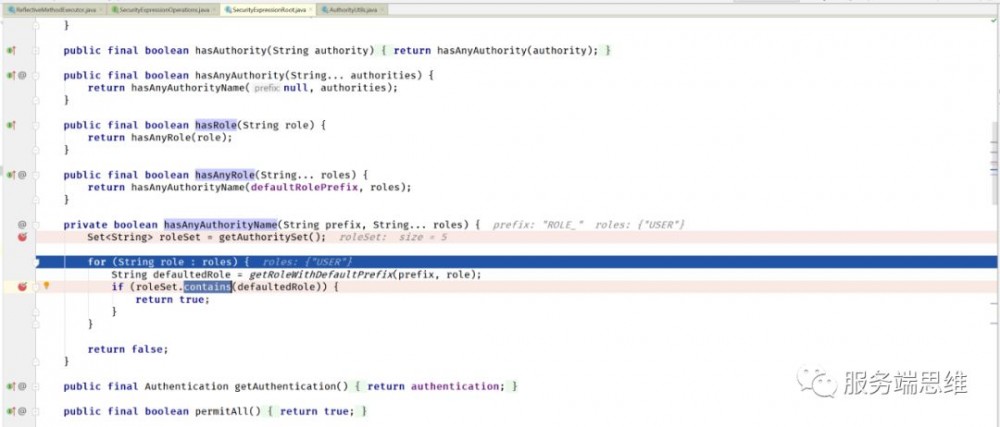
Task: Select the SecurityExpressionRoot.java tab
Action: point(268,10)
